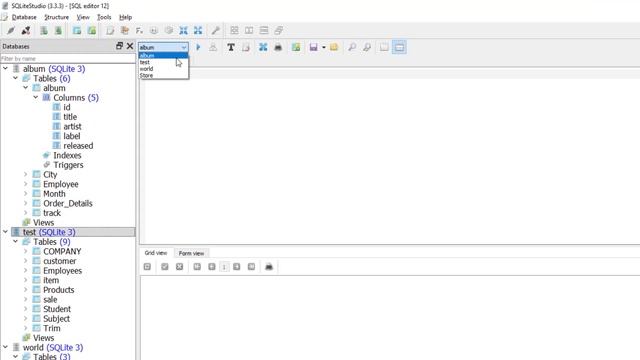
Task: Open configuration with the wrench icon
Action: tap(216, 31)
